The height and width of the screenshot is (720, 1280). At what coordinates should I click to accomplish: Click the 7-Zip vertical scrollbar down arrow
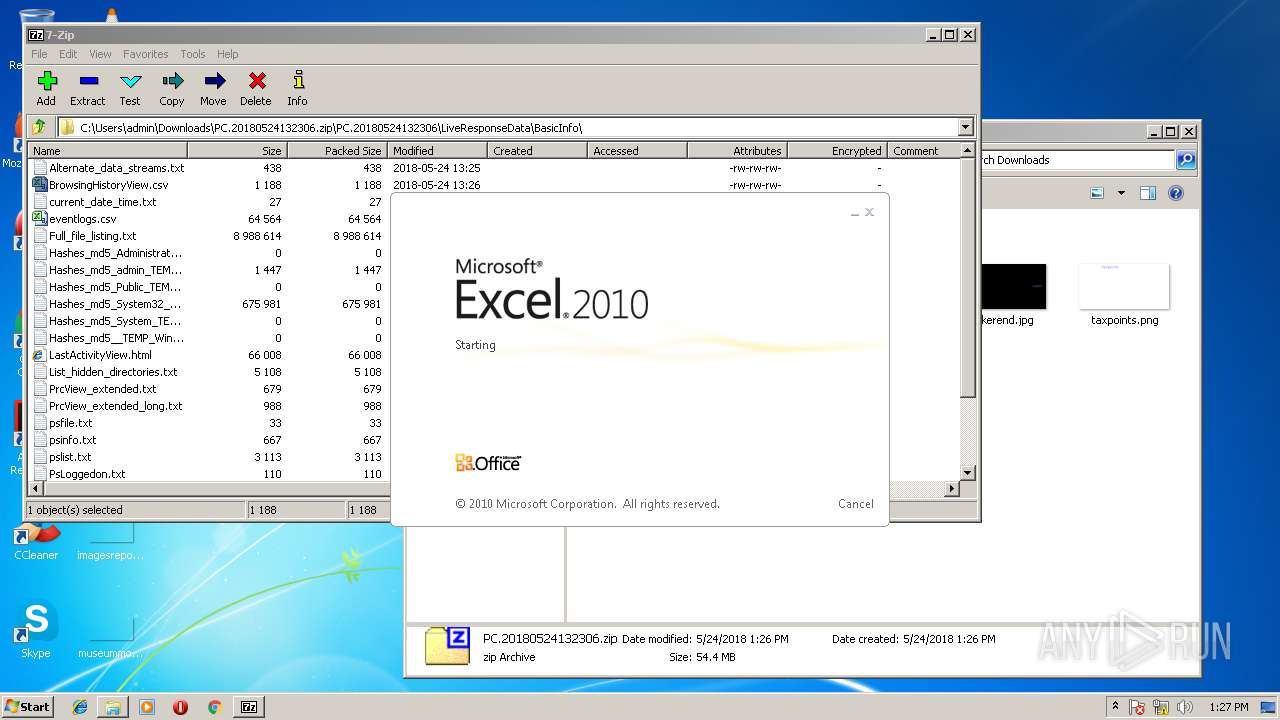tap(967, 473)
